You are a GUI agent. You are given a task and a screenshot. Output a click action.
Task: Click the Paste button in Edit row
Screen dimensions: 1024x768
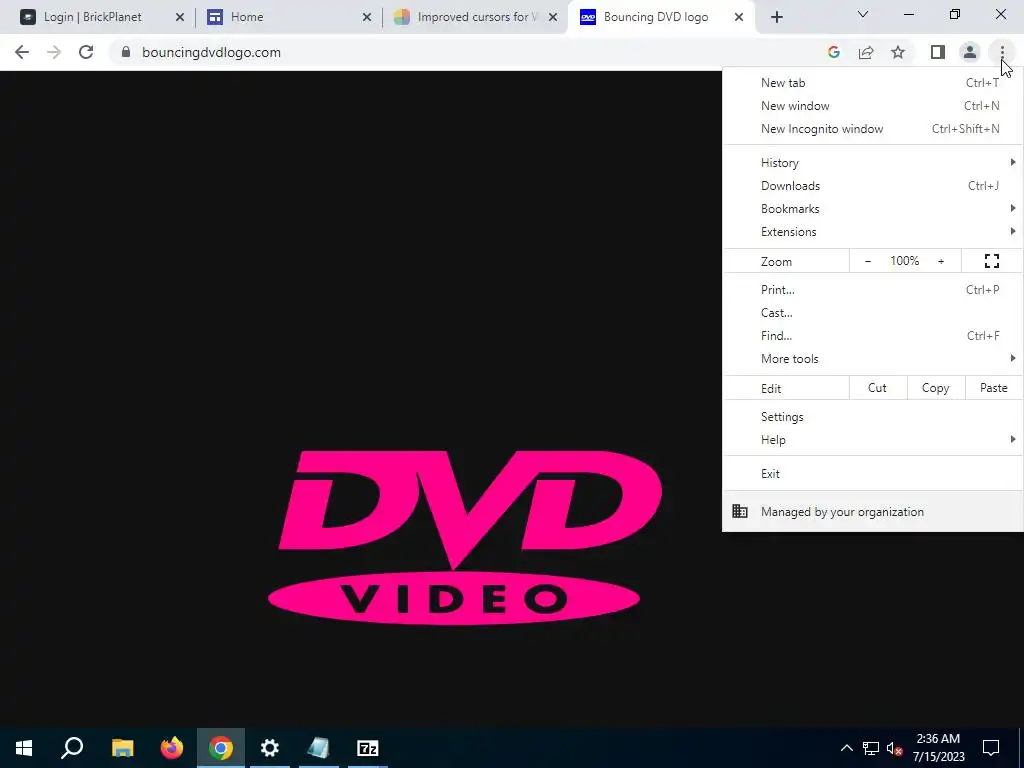(x=993, y=388)
